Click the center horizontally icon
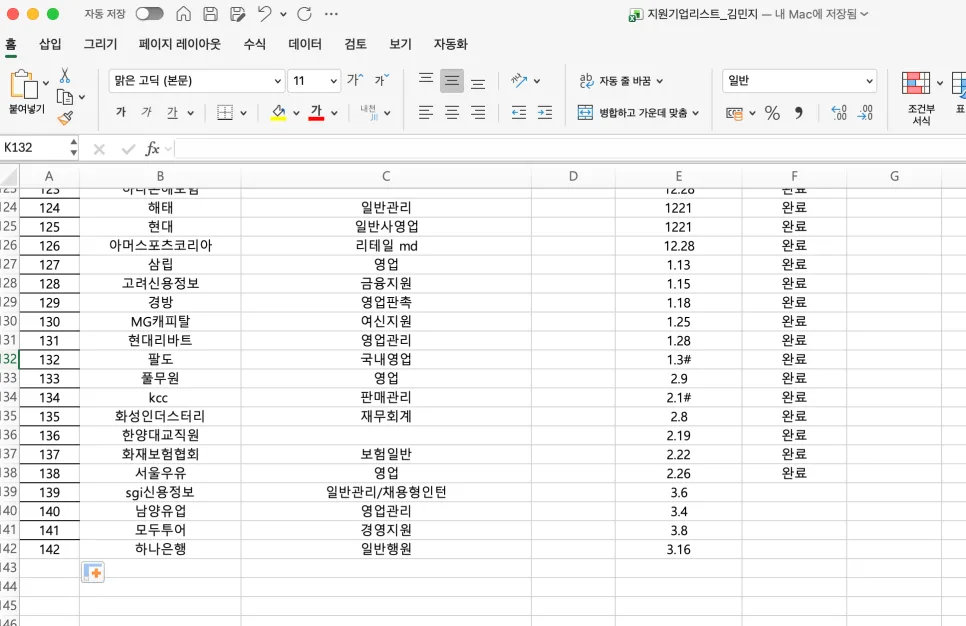Viewport: 966px width, 626px height. click(x=452, y=112)
